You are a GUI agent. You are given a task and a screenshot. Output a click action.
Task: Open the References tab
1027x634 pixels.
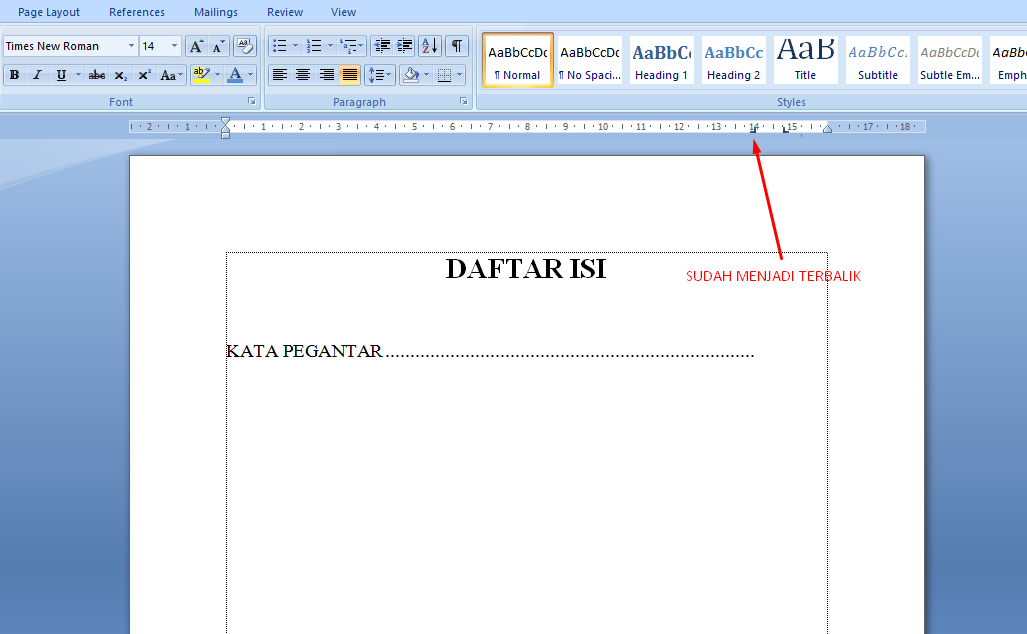pos(137,12)
